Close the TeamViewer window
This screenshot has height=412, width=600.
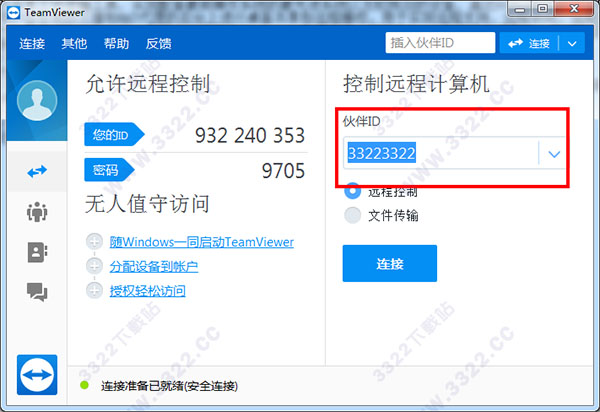coord(574,9)
